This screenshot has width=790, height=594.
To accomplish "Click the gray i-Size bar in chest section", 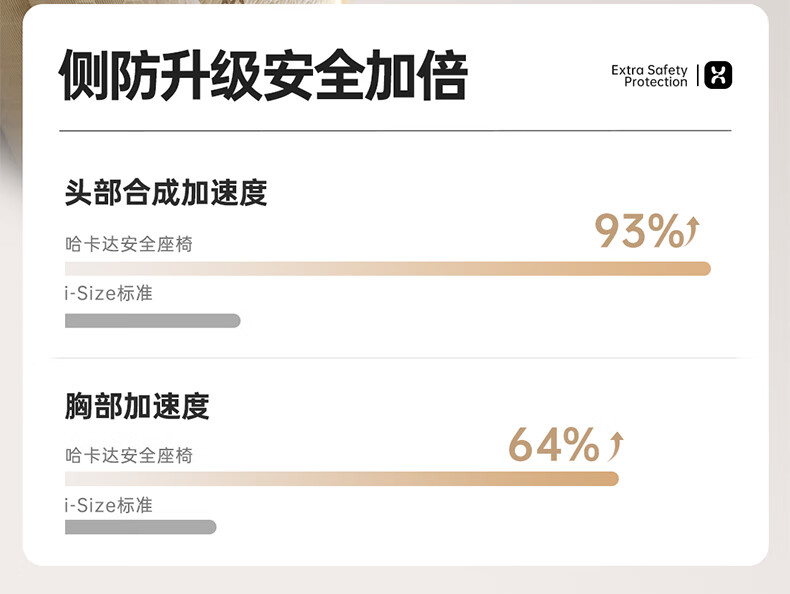I will (x=140, y=527).
